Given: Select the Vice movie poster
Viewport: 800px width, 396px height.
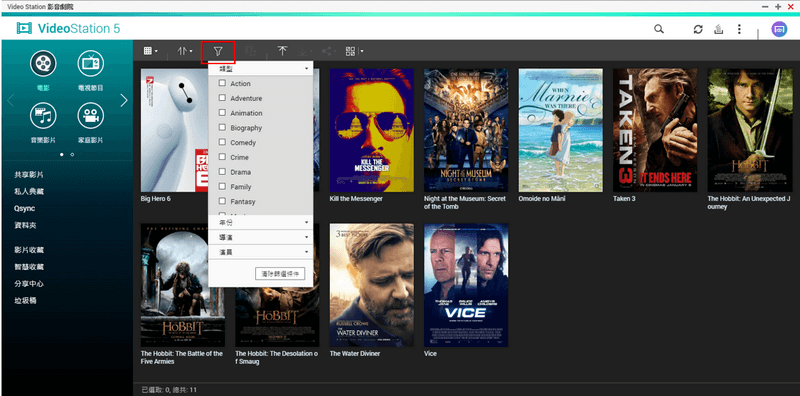Looking at the screenshot, I should (x=466, y=285).
